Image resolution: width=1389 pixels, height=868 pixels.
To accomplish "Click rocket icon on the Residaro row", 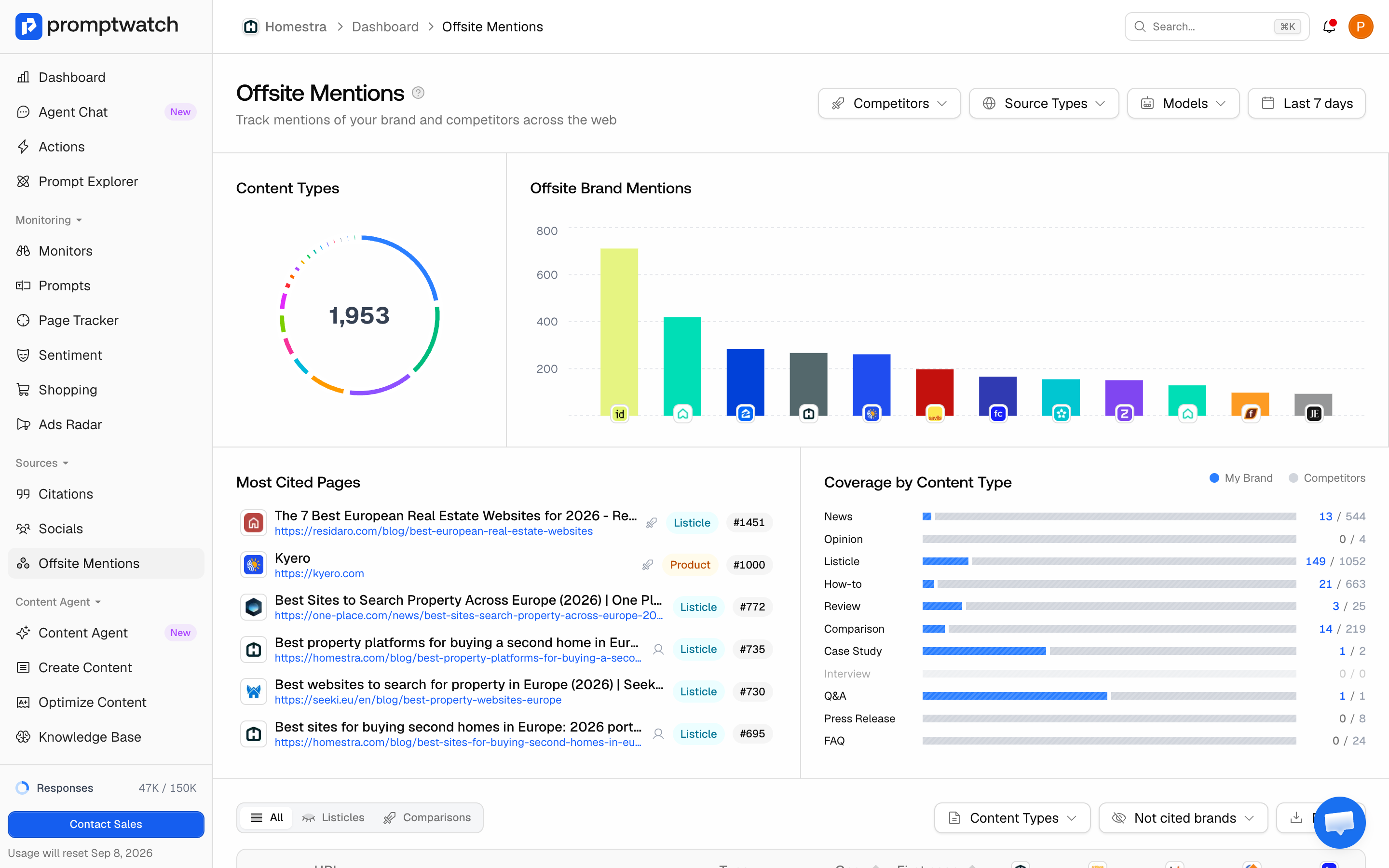I will pyautogui.click(x=652, y=523).
